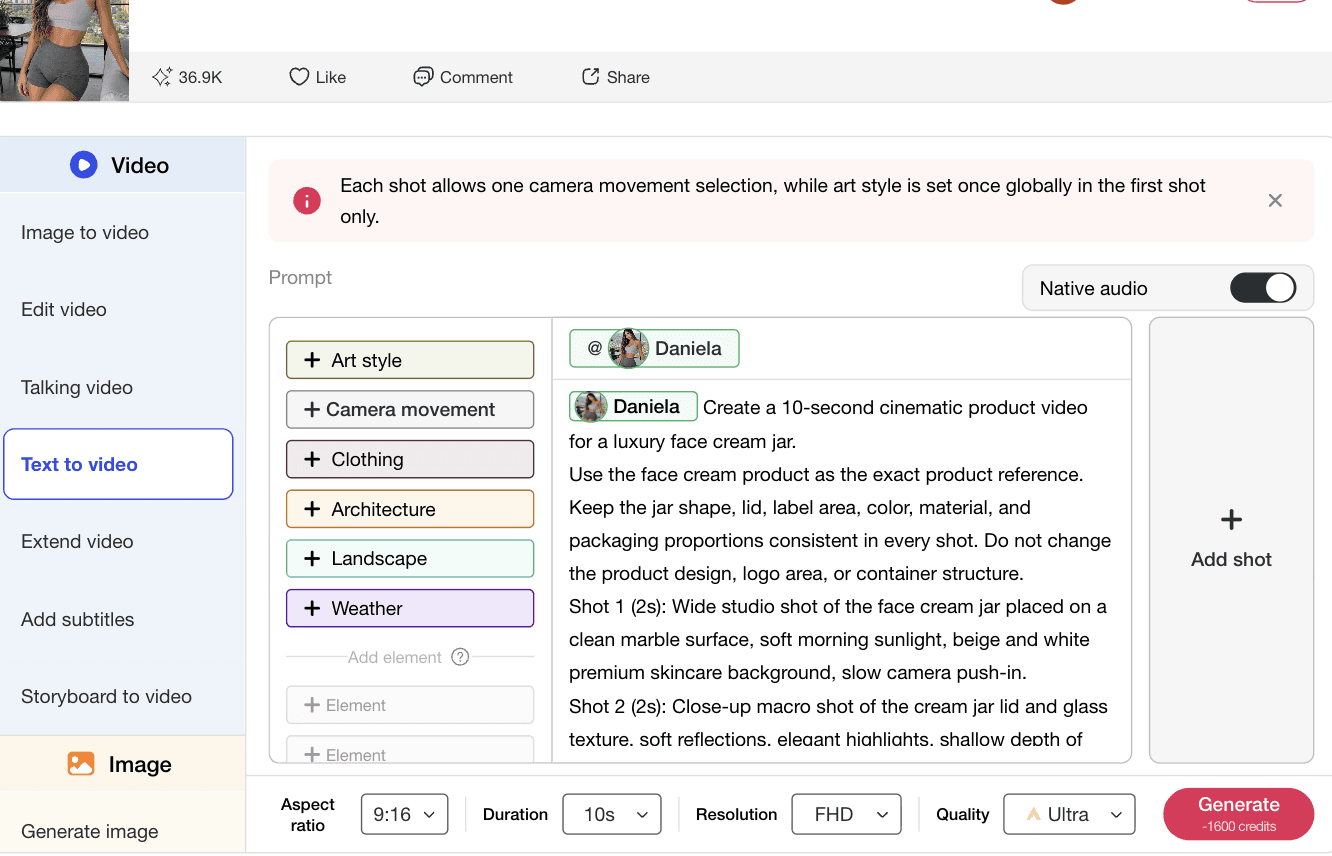Share the video using share icon
The image size is (1332, 856).
coord(591,77)
